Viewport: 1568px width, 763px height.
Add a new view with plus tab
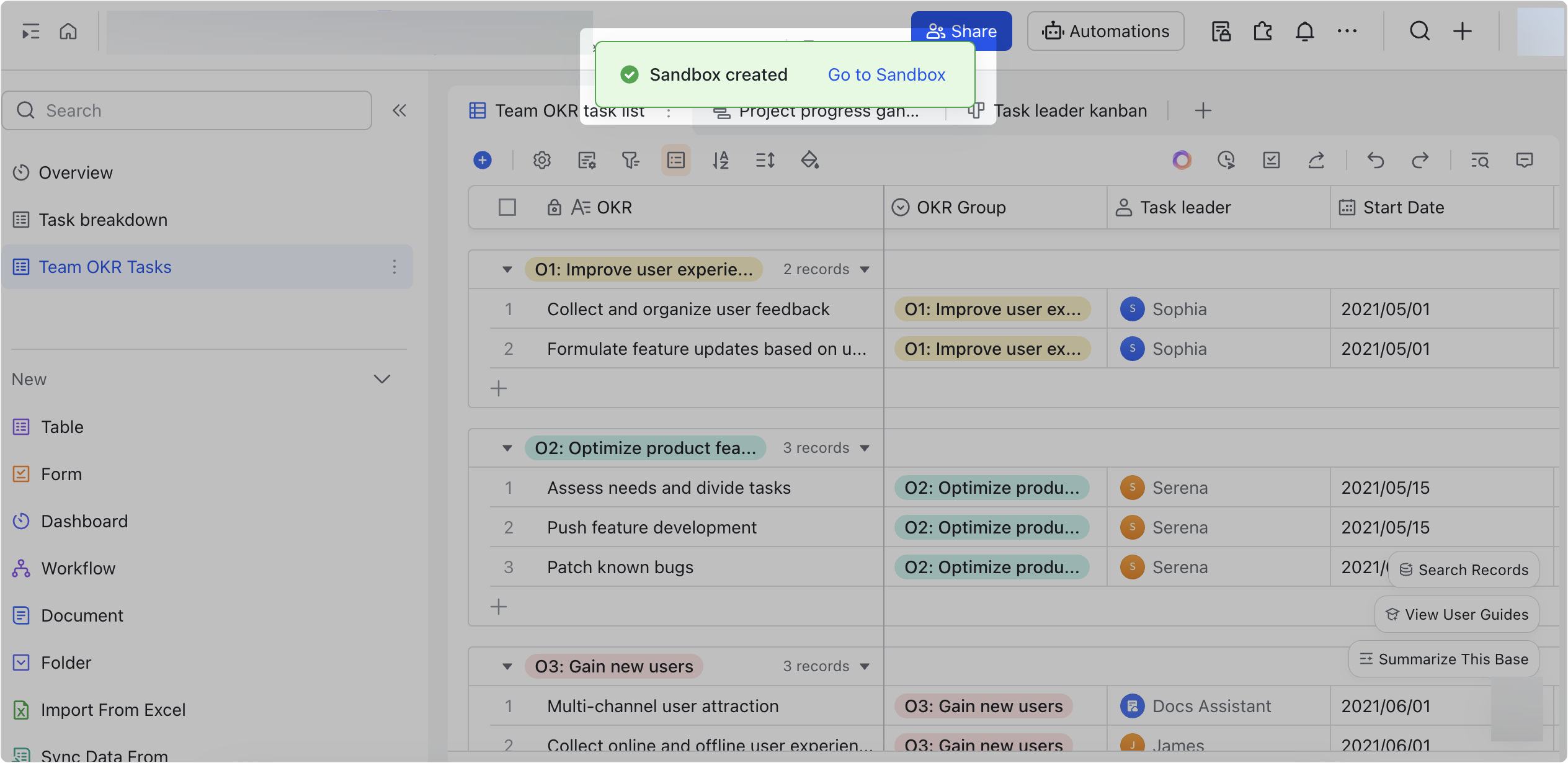click(1203, 110)
